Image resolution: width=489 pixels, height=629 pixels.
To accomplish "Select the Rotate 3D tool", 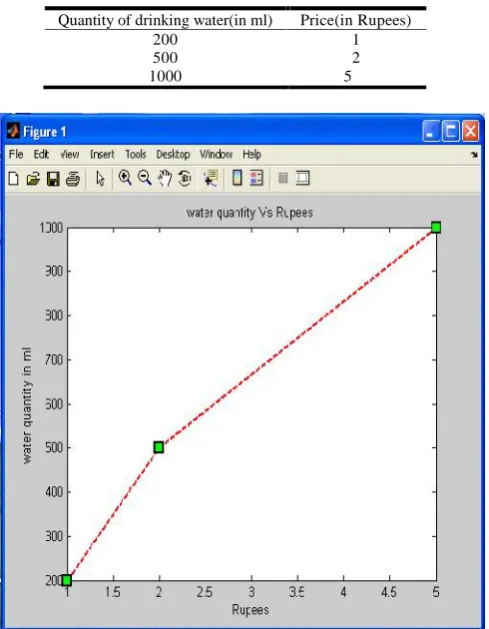I will 185,178.
